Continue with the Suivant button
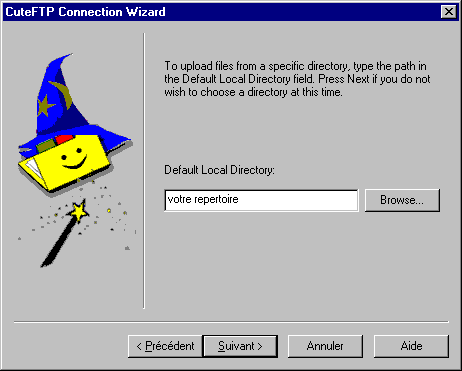Viewport: 462px width, 371px height. [240, 346]
